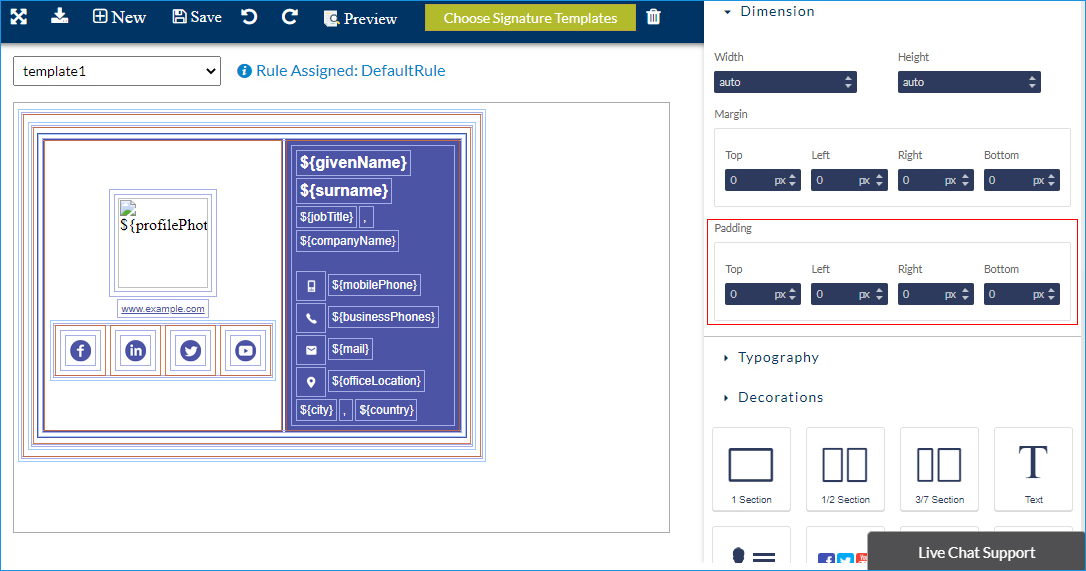This screenshot has height=571, width=1086.
Task: Open Live Chat Support
Action: 976,552
